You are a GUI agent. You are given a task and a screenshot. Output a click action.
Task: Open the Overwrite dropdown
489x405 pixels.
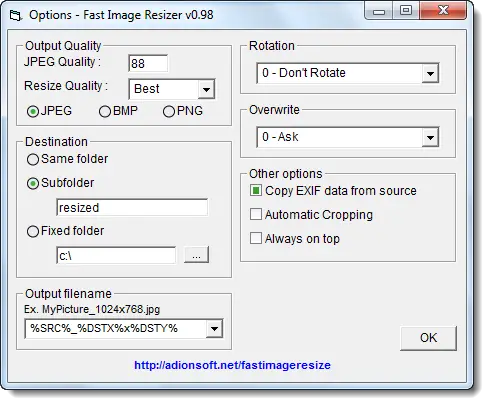click(x=430, y=137)
